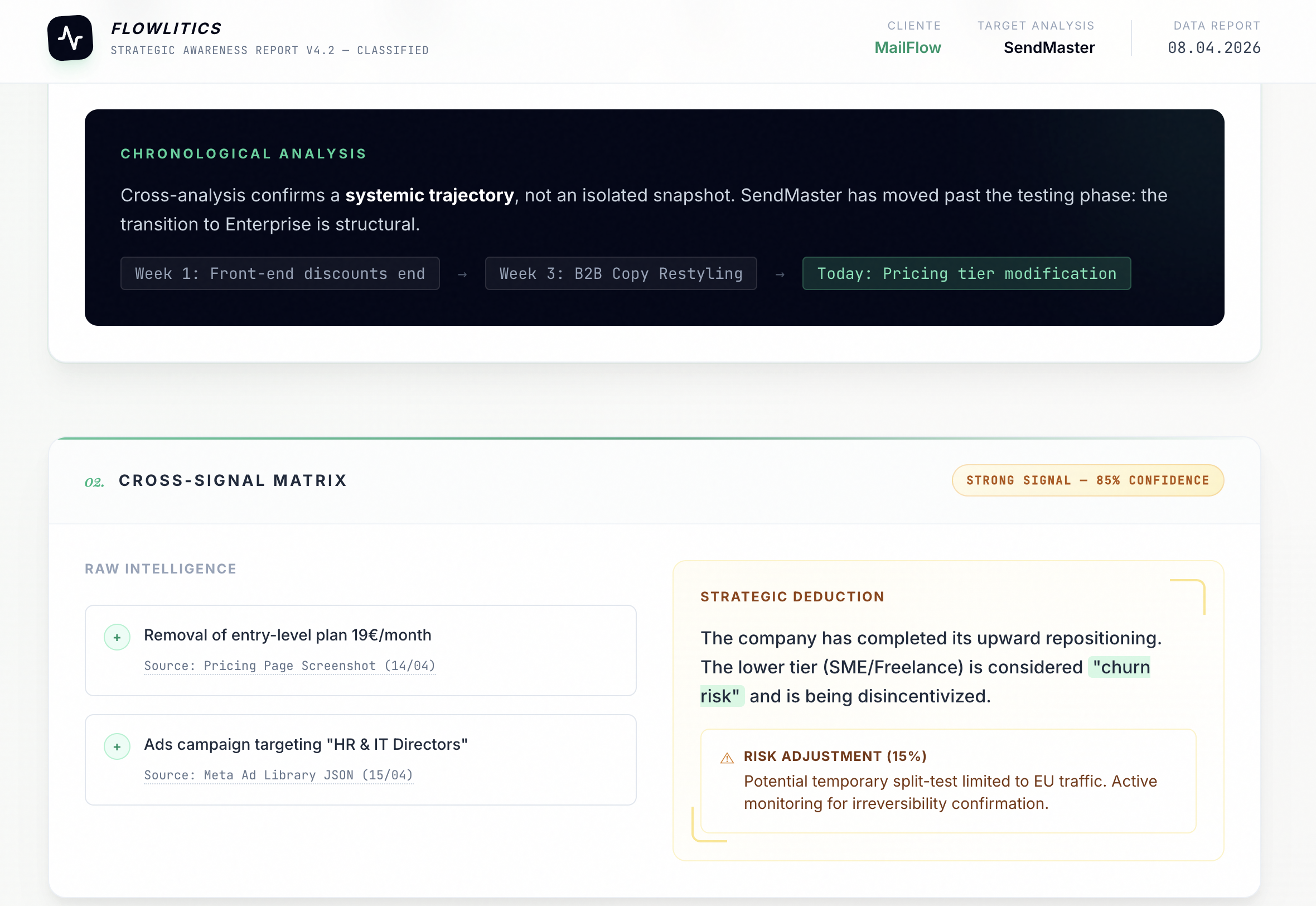Click the risk adjustment warning triangle icon

727,757
